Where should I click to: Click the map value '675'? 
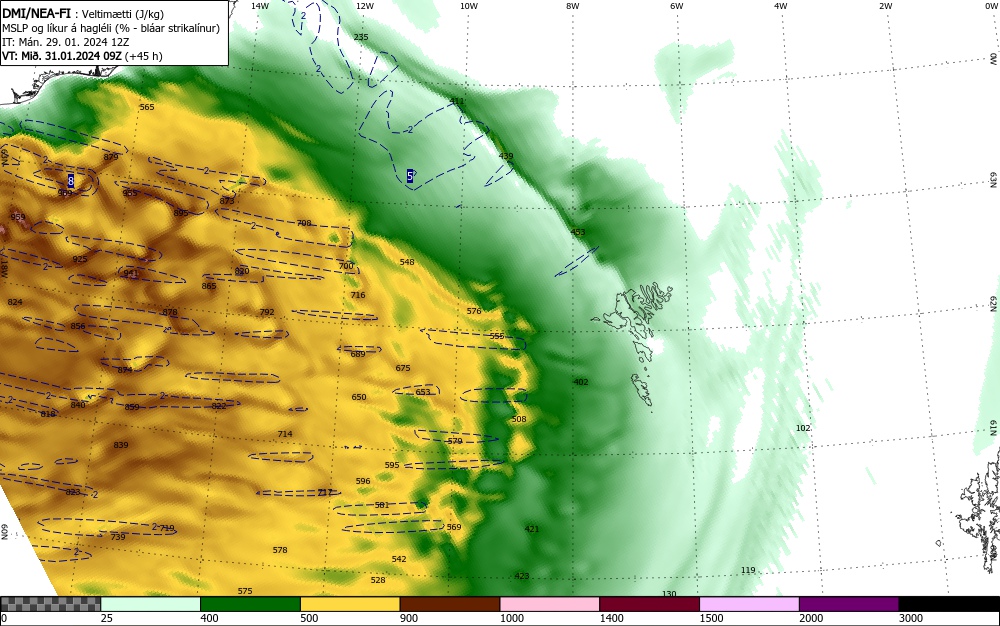[x=402, y=368]
